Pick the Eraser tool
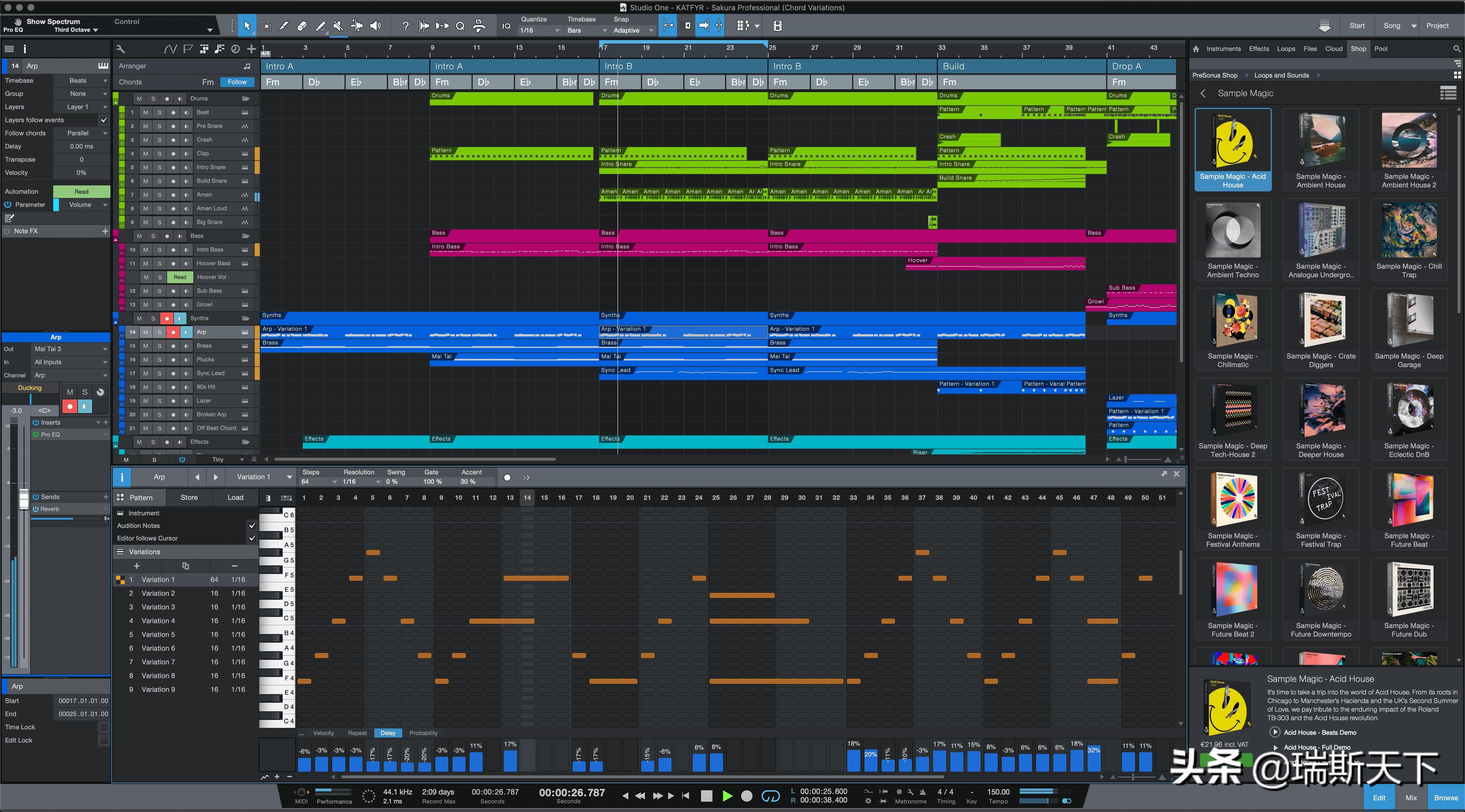This screenshot has height=812, width=1465. 302,25
